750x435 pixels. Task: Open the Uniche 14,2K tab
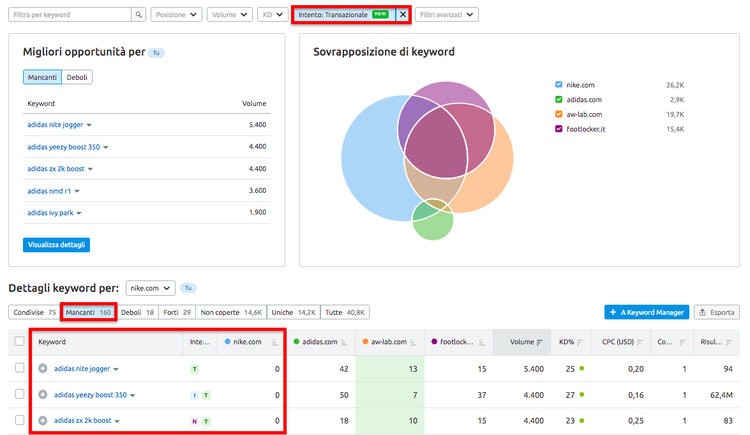tap(294, 312)
